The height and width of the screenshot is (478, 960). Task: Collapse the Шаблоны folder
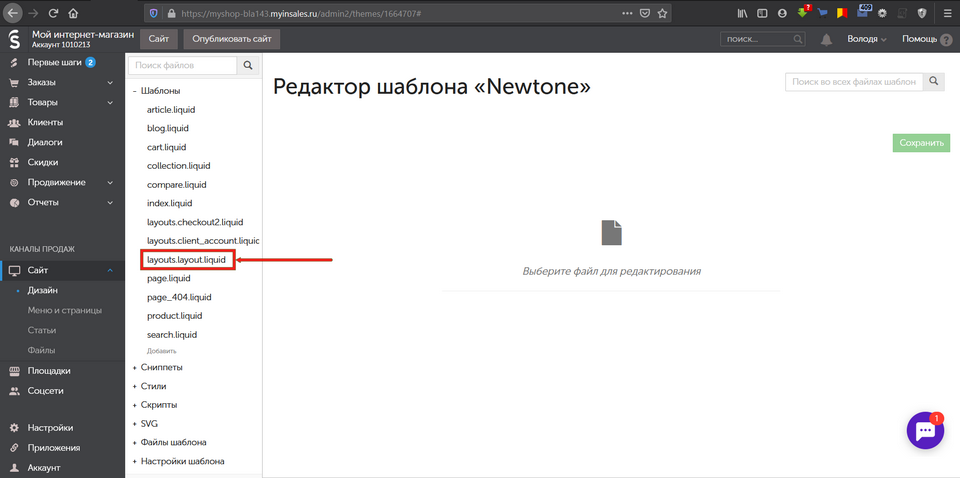click(x=160, y=91)
